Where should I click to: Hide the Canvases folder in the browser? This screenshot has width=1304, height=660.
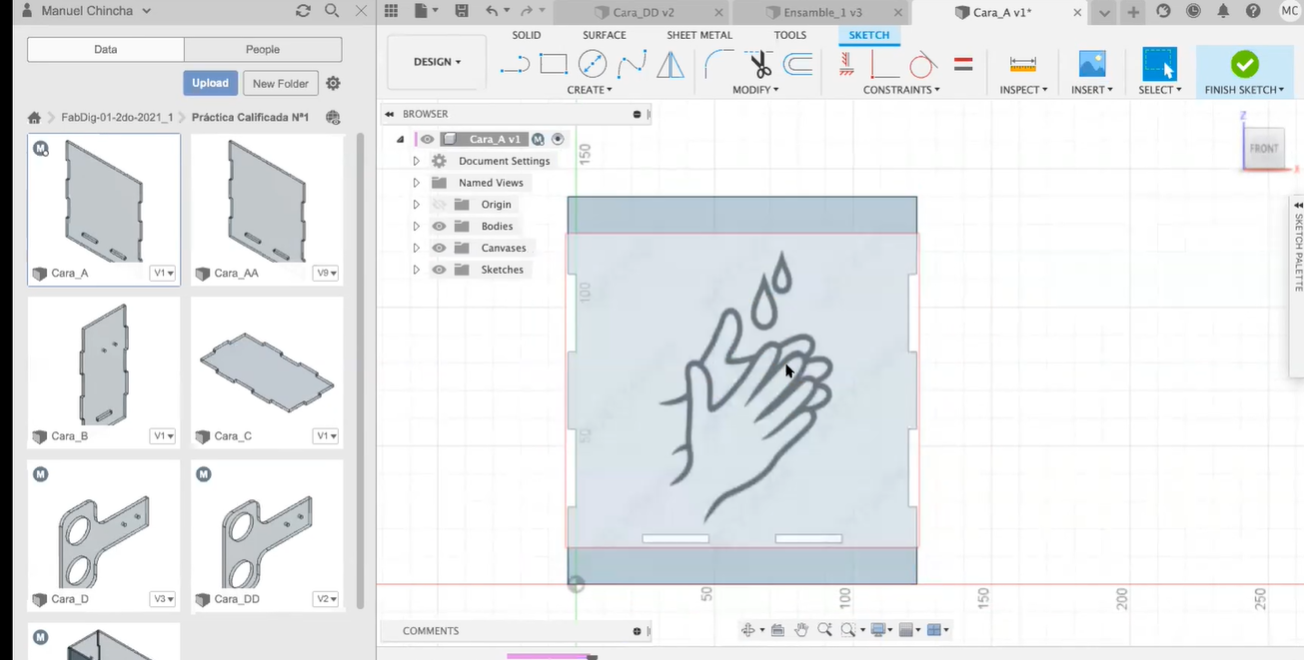pyautogui.click(x=439, y=247)
